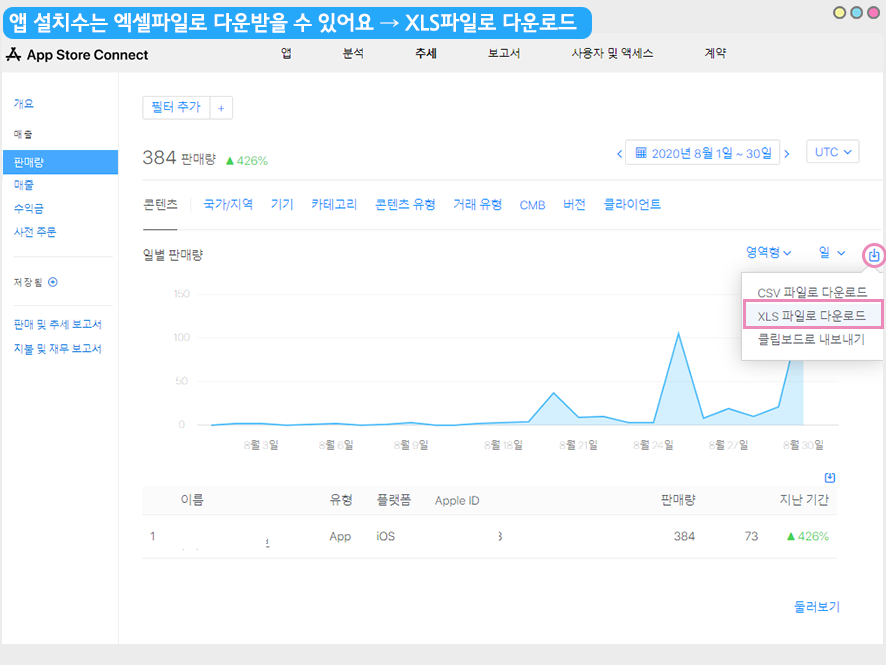The width and height of the screenshot is (886, 665).
Task: Open 판매 및 추세 보고서 sidebar link
Action: point(57,324)
